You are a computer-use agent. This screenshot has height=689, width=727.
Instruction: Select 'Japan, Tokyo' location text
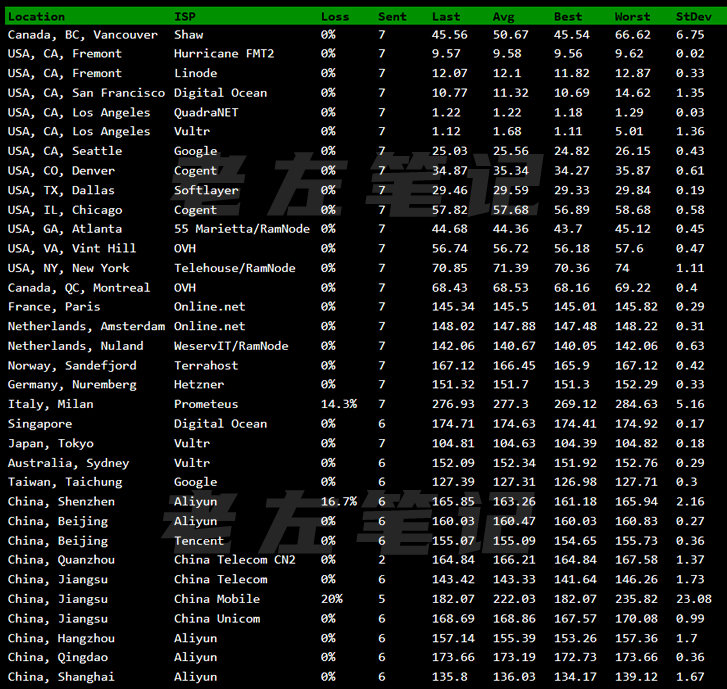51,444
